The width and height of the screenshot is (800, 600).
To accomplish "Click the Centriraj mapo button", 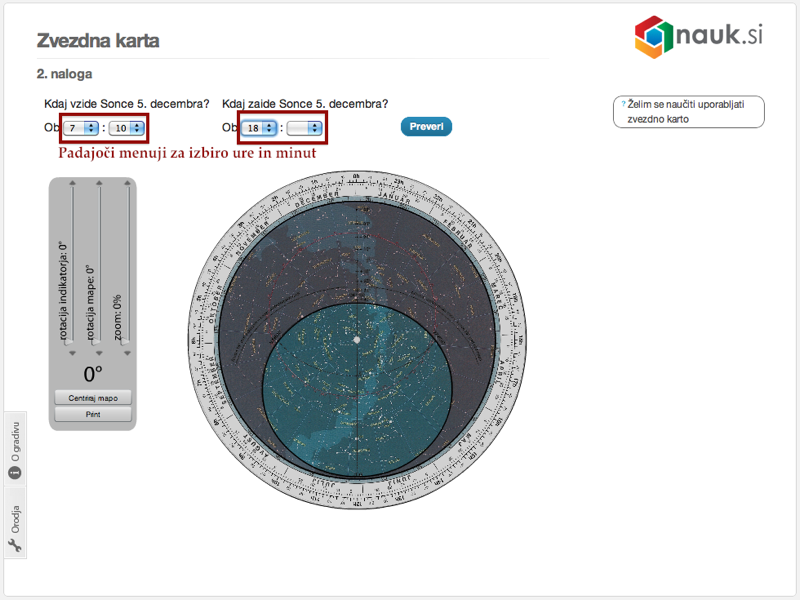I will point(93,398).
